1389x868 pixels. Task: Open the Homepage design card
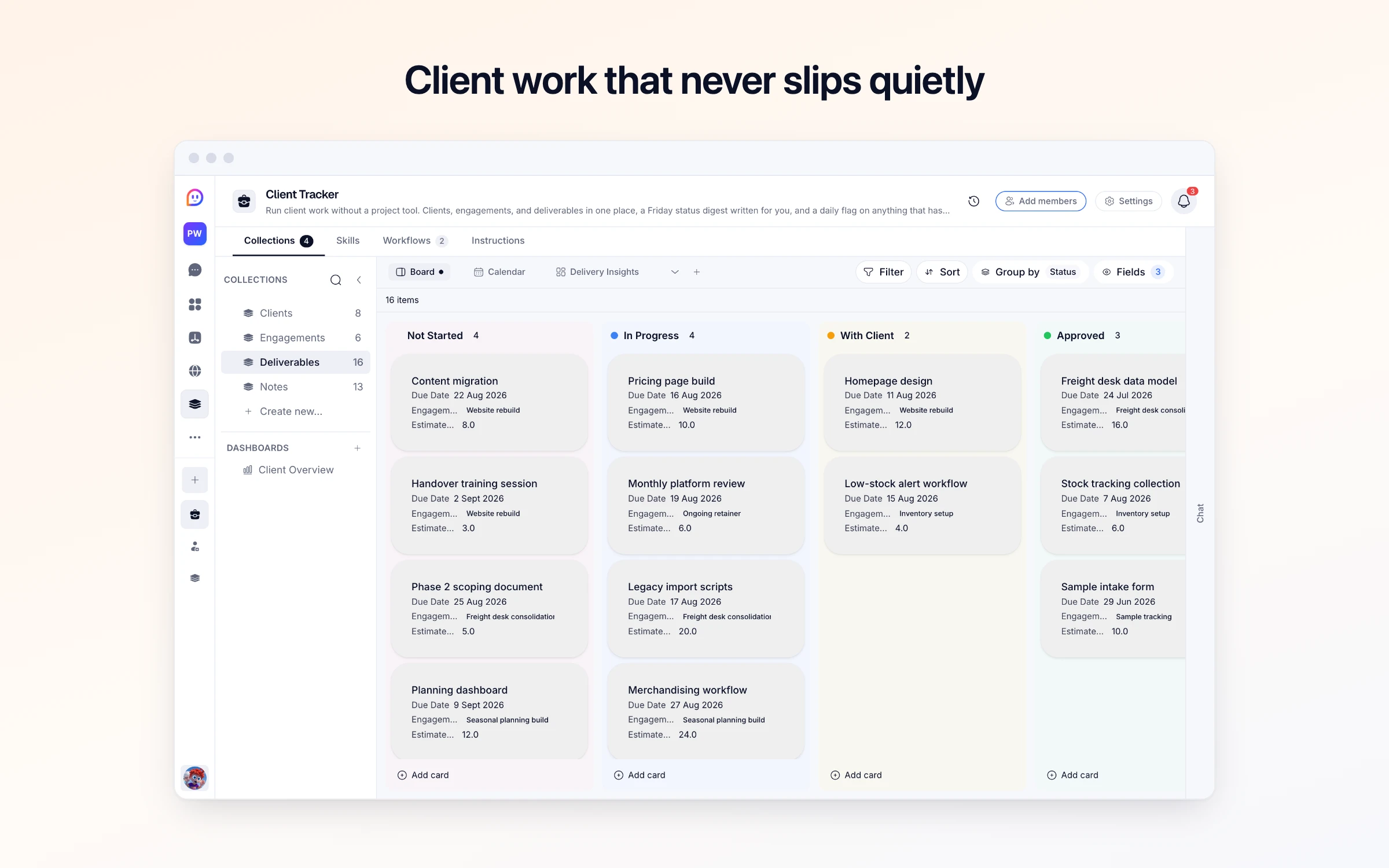(x=923, y=403)
